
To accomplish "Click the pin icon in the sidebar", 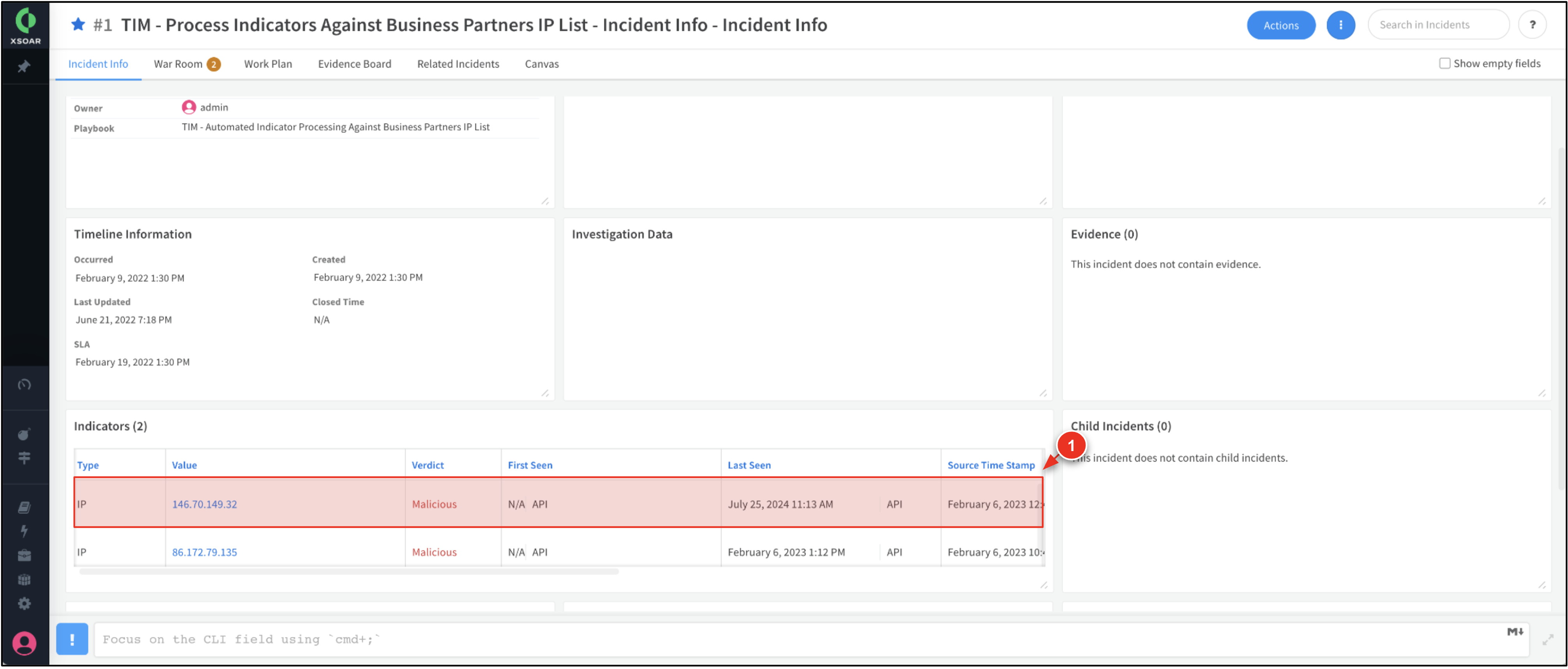I will click(24, 66).
